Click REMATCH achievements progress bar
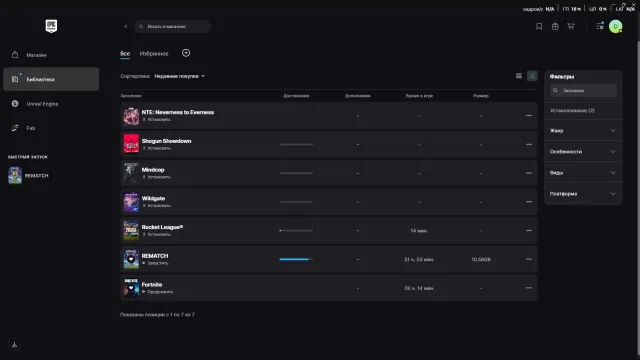This screenshot has width=640, height=360. pos(296,259)
